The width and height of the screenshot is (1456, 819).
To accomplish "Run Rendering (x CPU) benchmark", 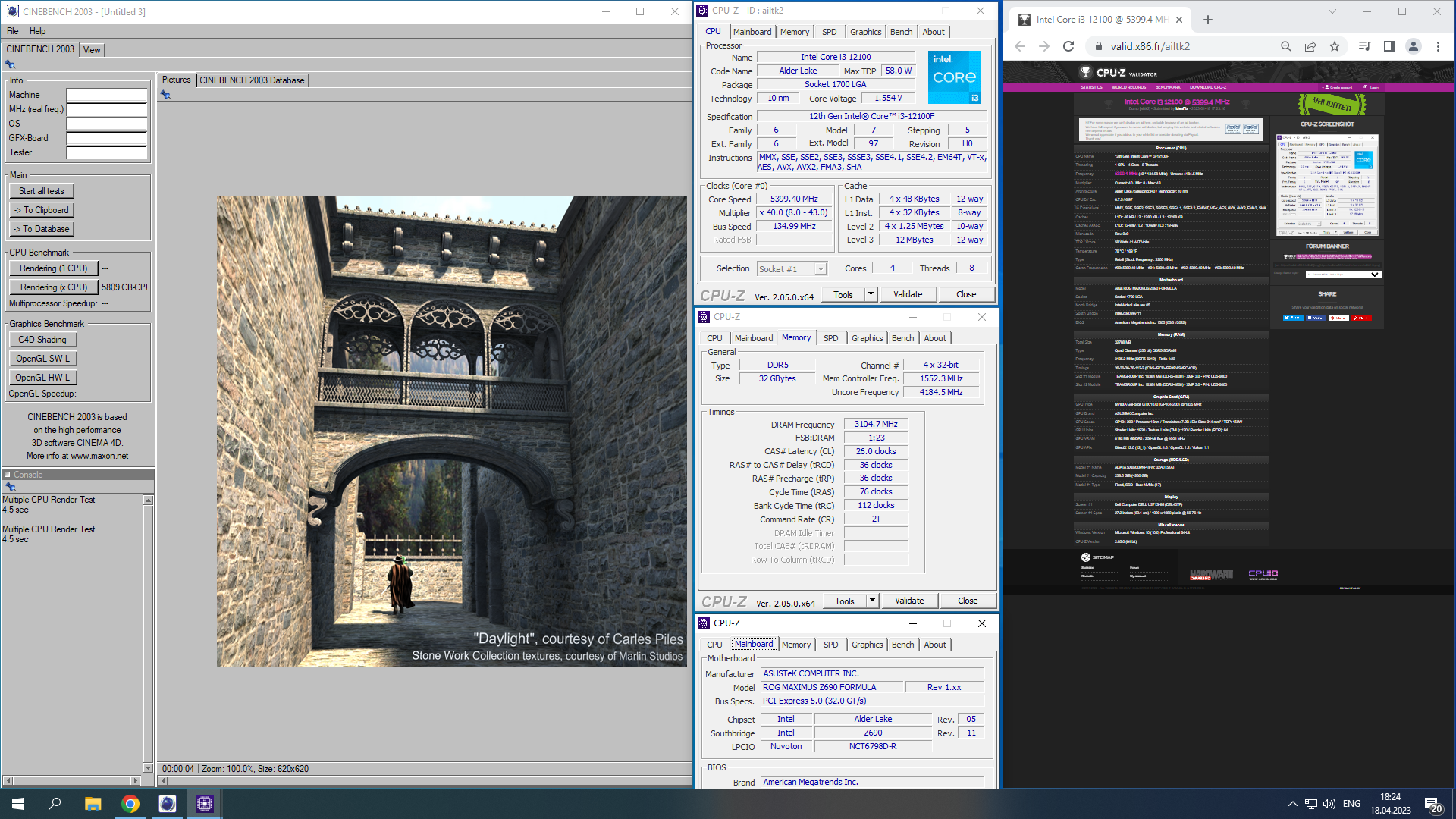I will pyautogui.click(x=54, y=287).
